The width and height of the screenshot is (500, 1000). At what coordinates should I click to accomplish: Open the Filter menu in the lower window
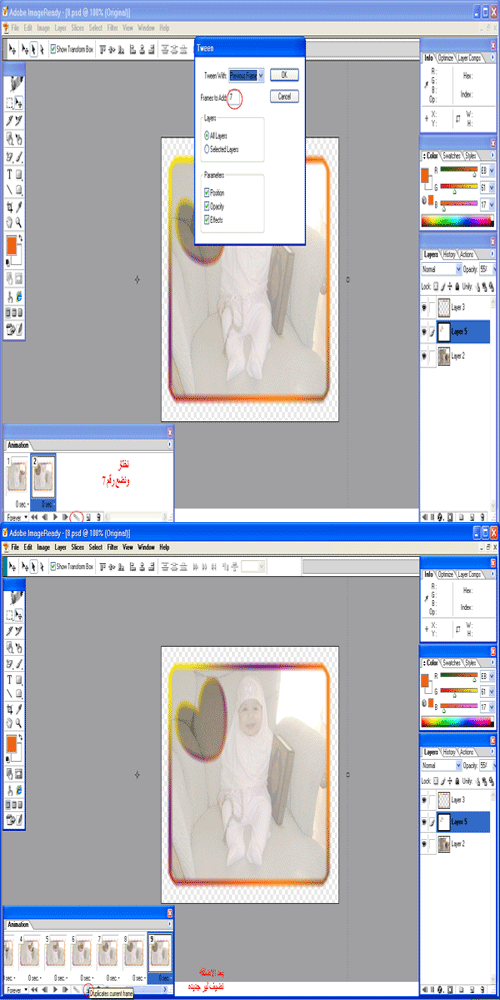pyautogui.click(x=112, y=547)
